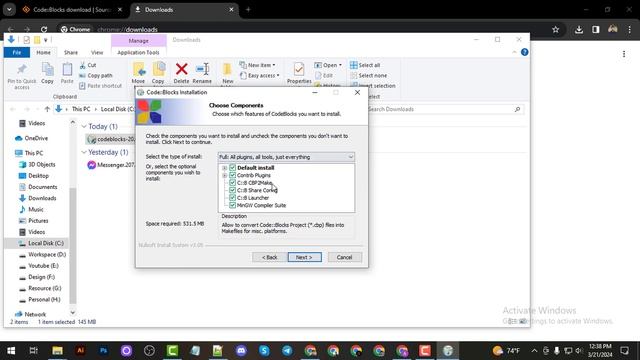This screenshot has width=640, height=360.
Task: Click the navigation pane scrollbar
Action: coord(73,245)
